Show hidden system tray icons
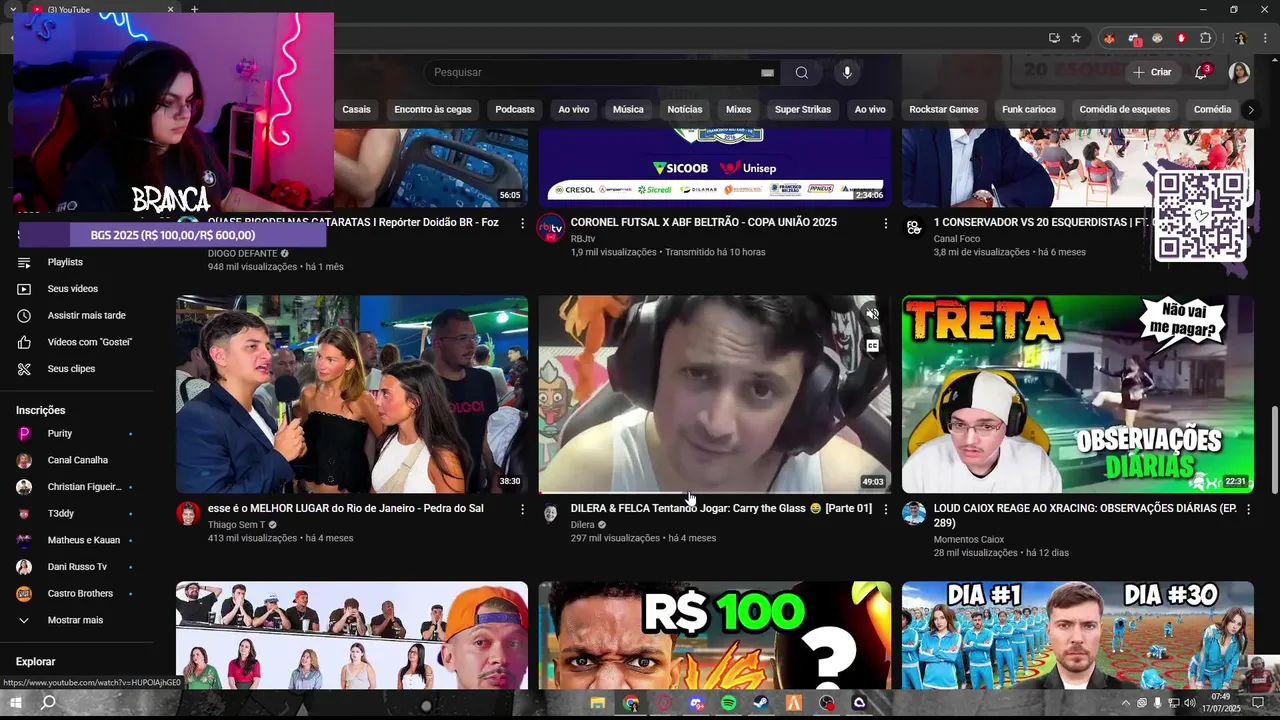The image size is (1280, 720). tap(1125, 703)
